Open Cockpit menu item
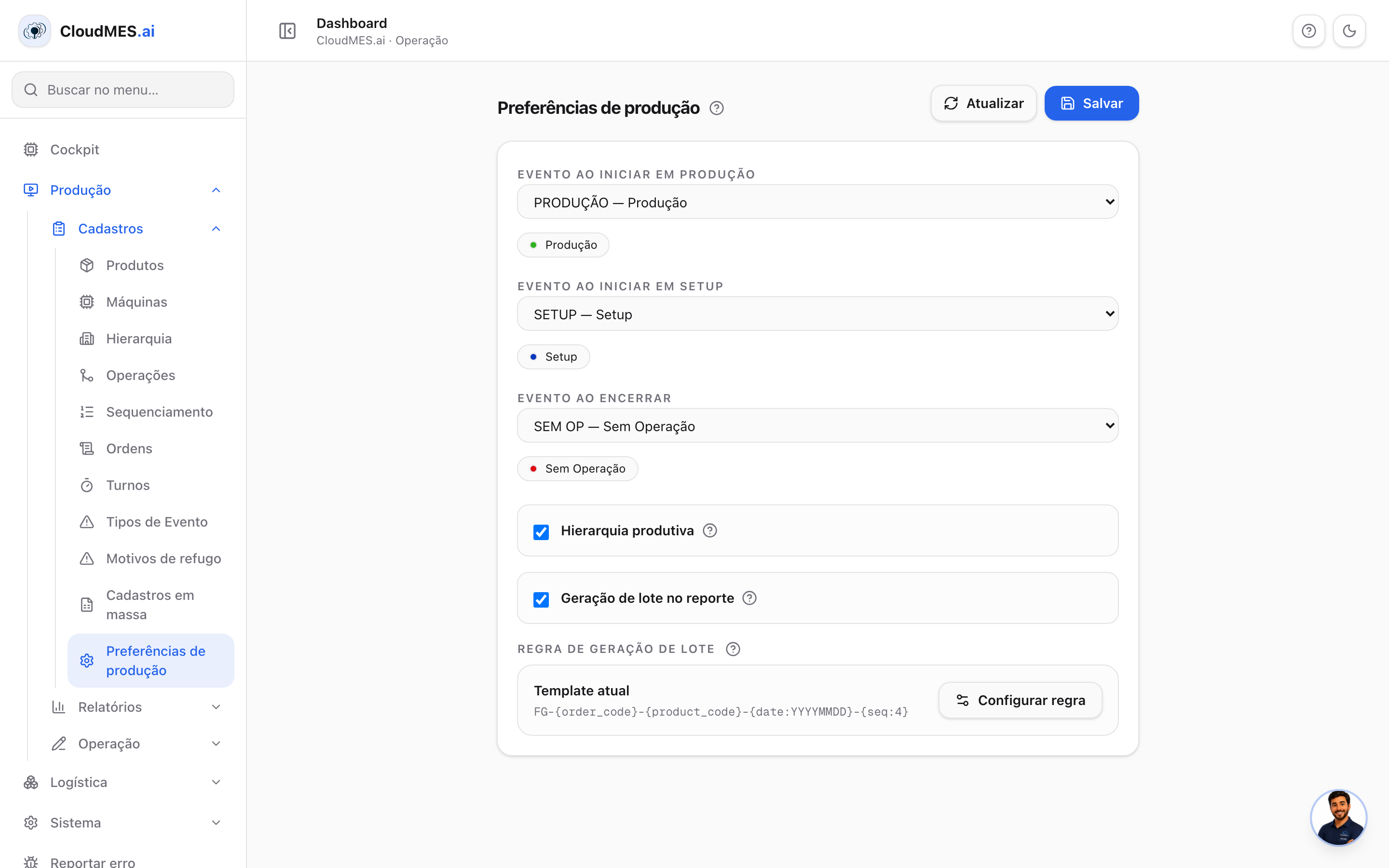This screenshot has height=868, width=1389. (123, 149)
